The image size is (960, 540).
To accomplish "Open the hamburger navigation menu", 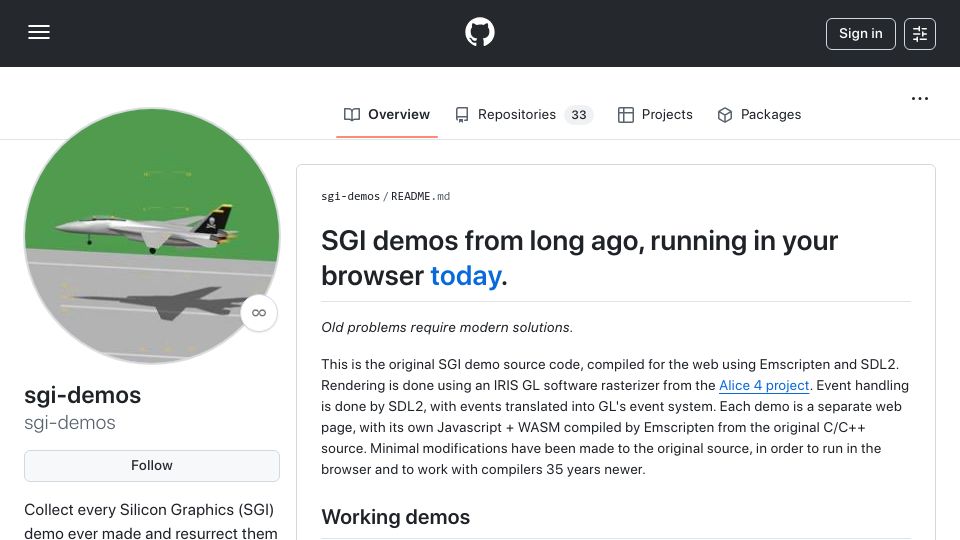I will pos(39,32).
